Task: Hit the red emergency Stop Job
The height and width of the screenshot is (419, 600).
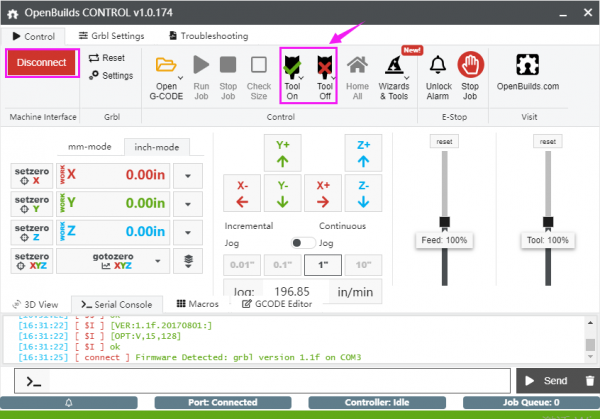Action: tap(470, 78)
